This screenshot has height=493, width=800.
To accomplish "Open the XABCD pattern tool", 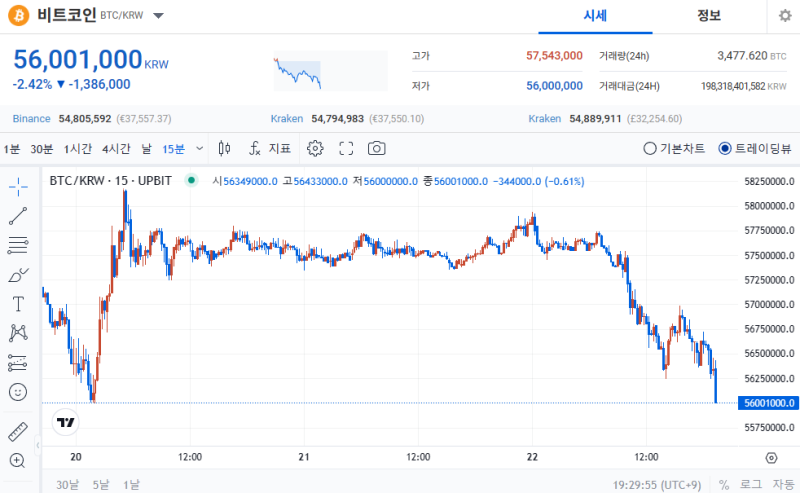I will (x=18, y=333).
